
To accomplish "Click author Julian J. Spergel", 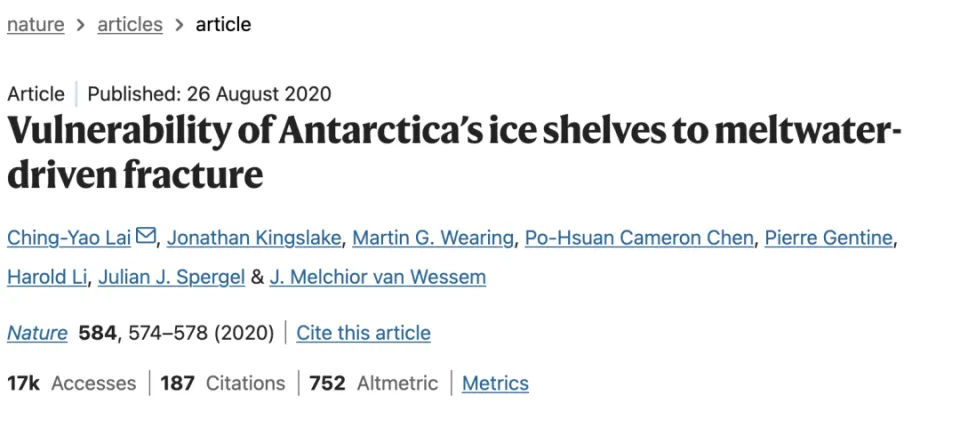I will 171,277.
